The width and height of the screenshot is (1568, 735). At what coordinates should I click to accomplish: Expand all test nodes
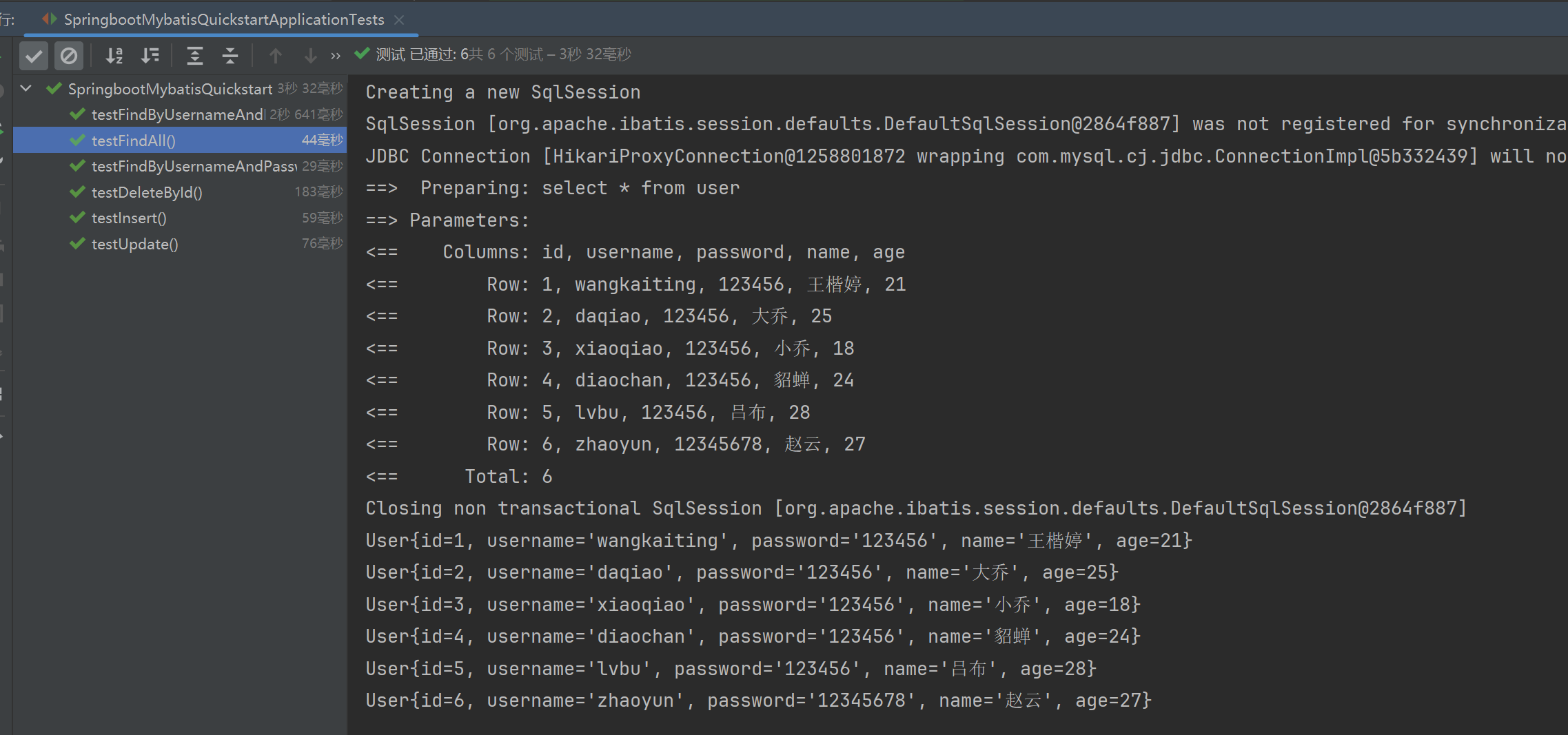(195, 56)
